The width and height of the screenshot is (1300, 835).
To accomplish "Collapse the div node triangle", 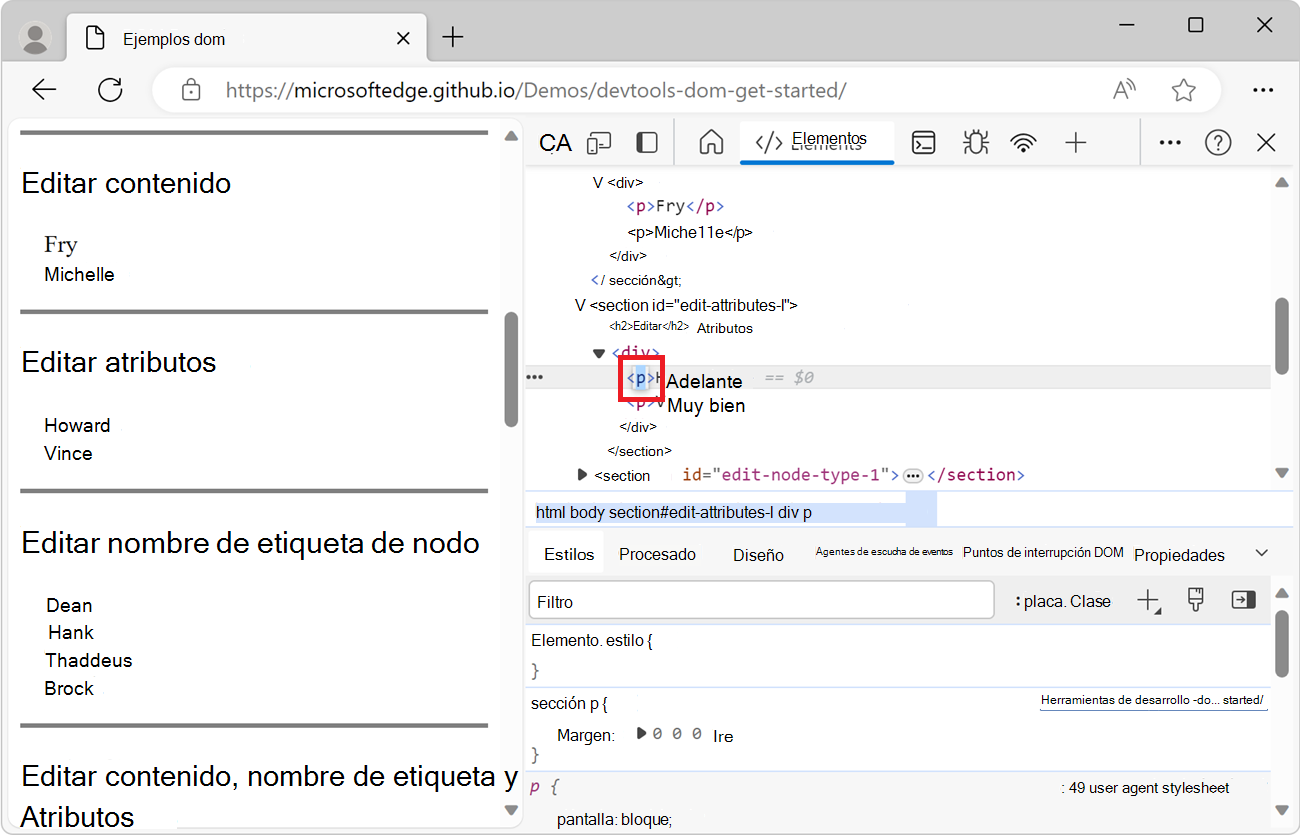I will [x=599, y=352].
